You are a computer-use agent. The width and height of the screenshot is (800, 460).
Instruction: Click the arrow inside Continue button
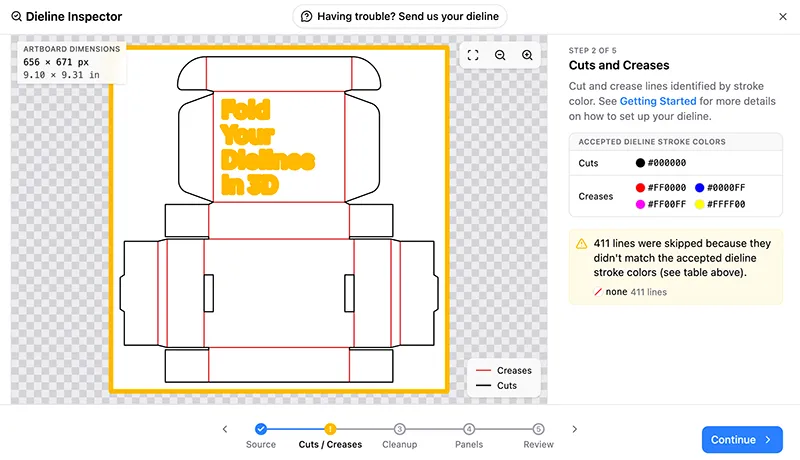pos(768,440)
